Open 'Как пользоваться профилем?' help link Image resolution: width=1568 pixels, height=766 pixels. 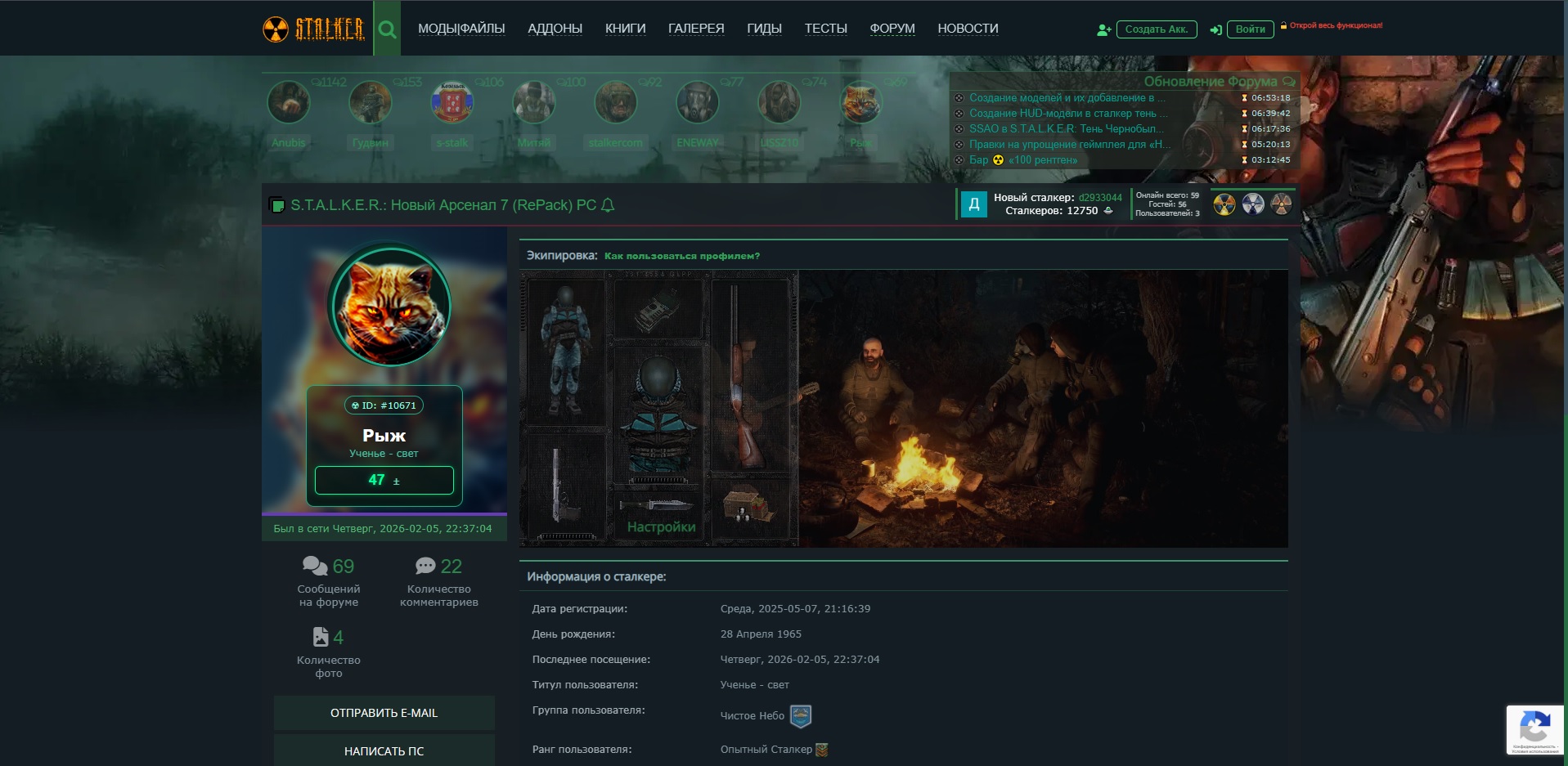tap(681, 256)
